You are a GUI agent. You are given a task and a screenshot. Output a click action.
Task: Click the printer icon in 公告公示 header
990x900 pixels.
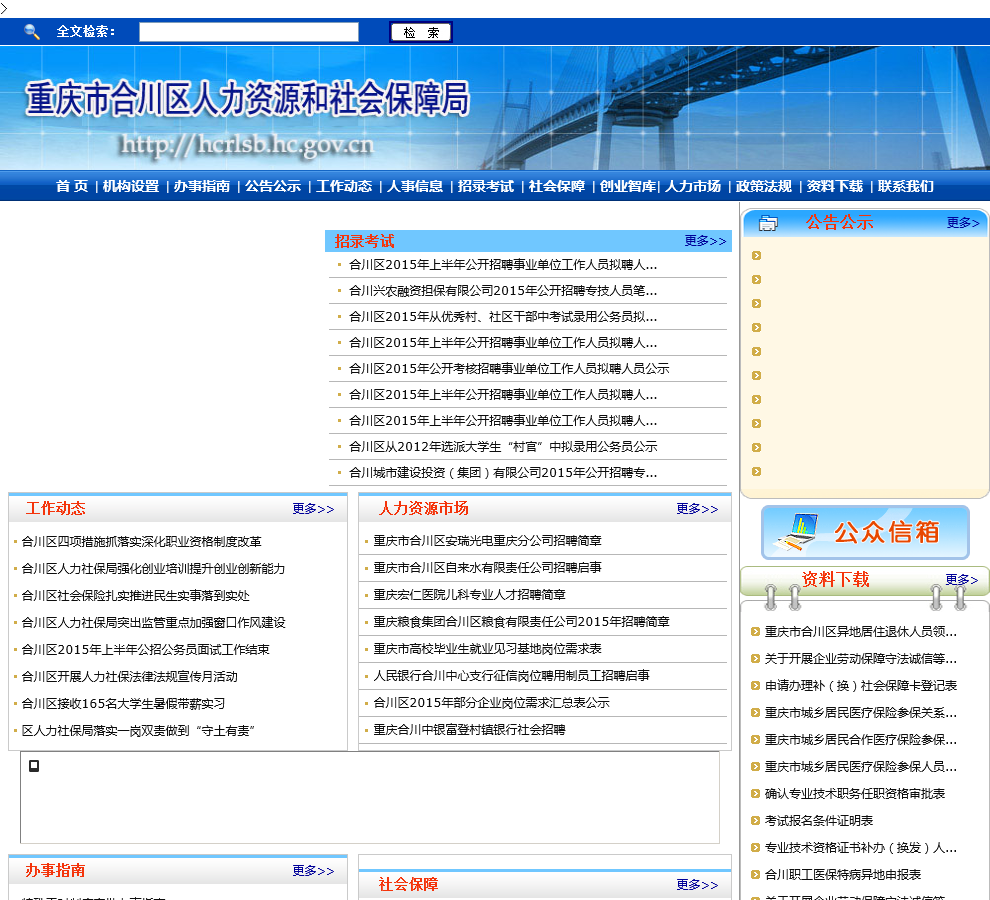coord(768,223)
